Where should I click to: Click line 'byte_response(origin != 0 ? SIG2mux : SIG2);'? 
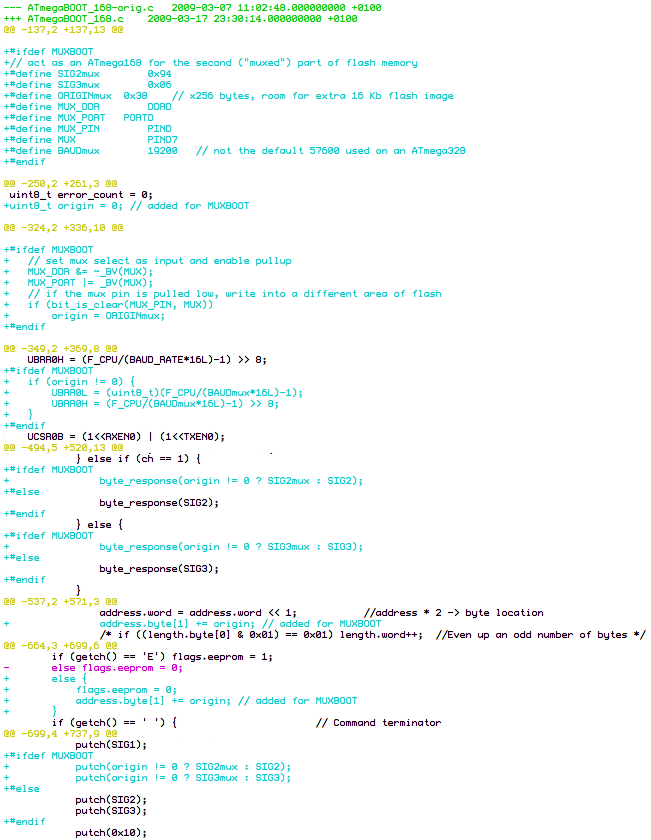point(231,481)
